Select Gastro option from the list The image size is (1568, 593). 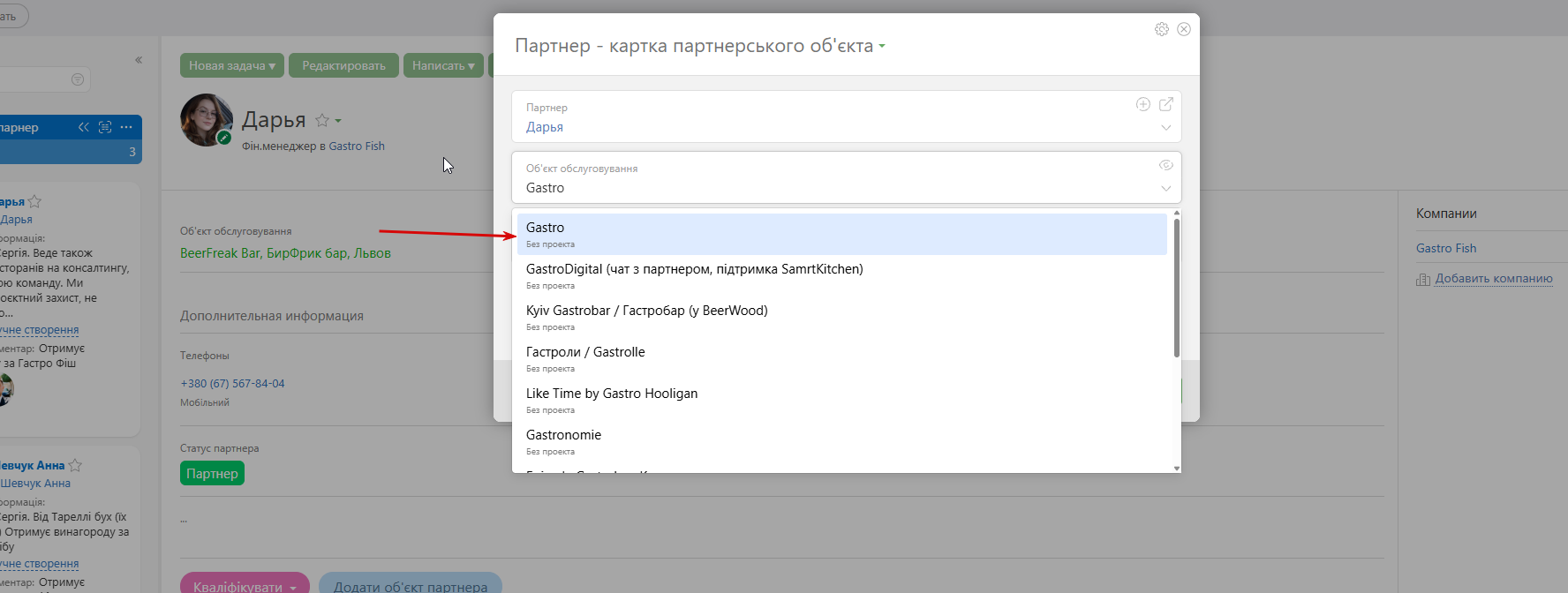[x=842, y=234]
